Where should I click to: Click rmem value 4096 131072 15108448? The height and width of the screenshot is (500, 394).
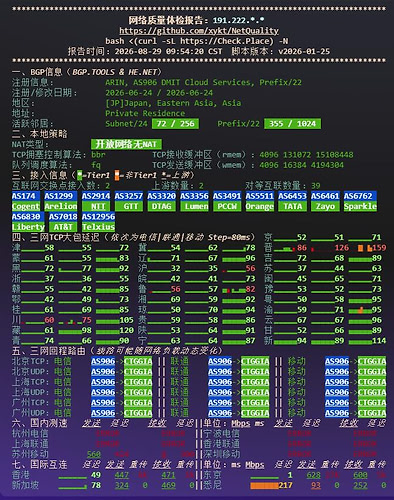point(306,155)
